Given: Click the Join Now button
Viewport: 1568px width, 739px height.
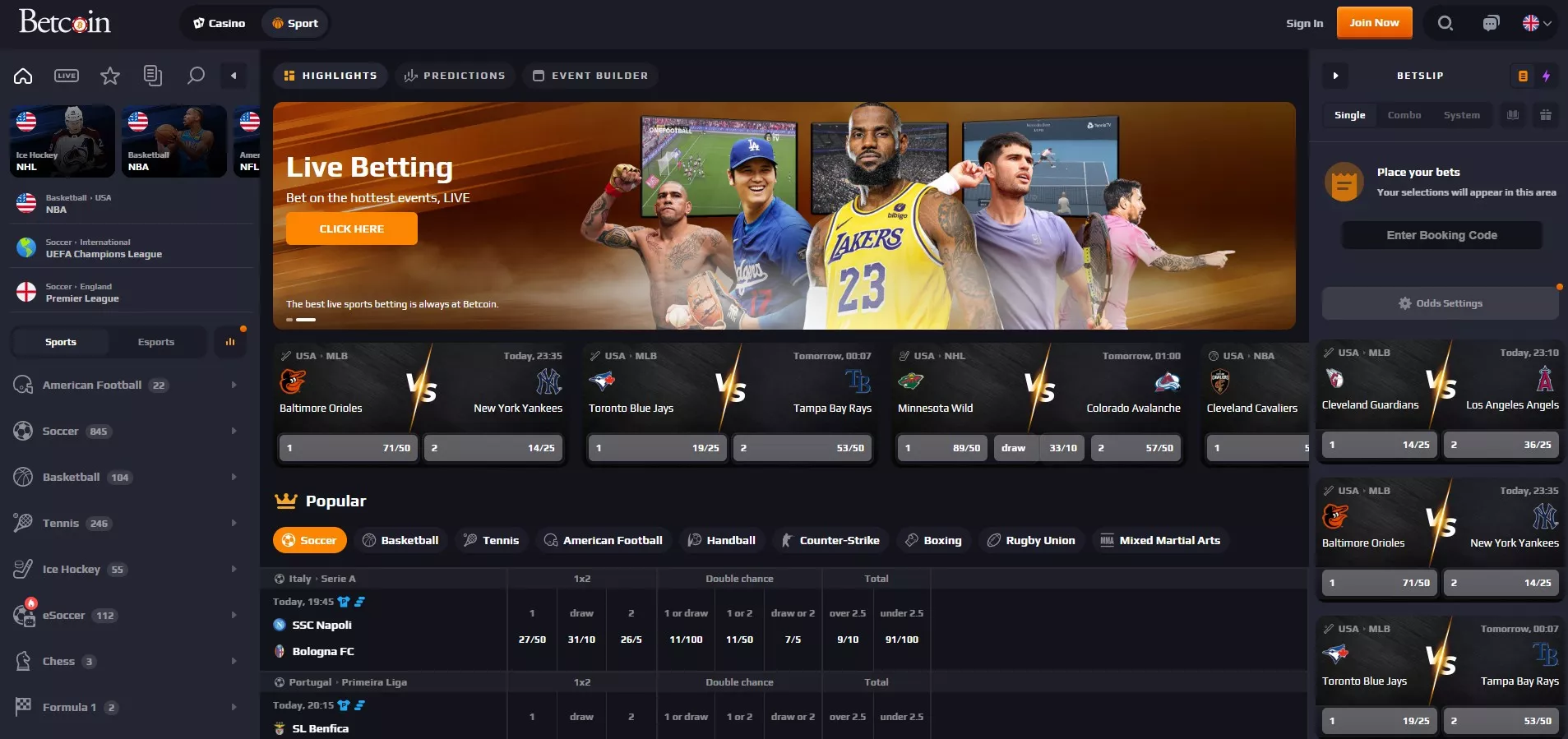Looking at the screenshot, I should (1374, 23).
